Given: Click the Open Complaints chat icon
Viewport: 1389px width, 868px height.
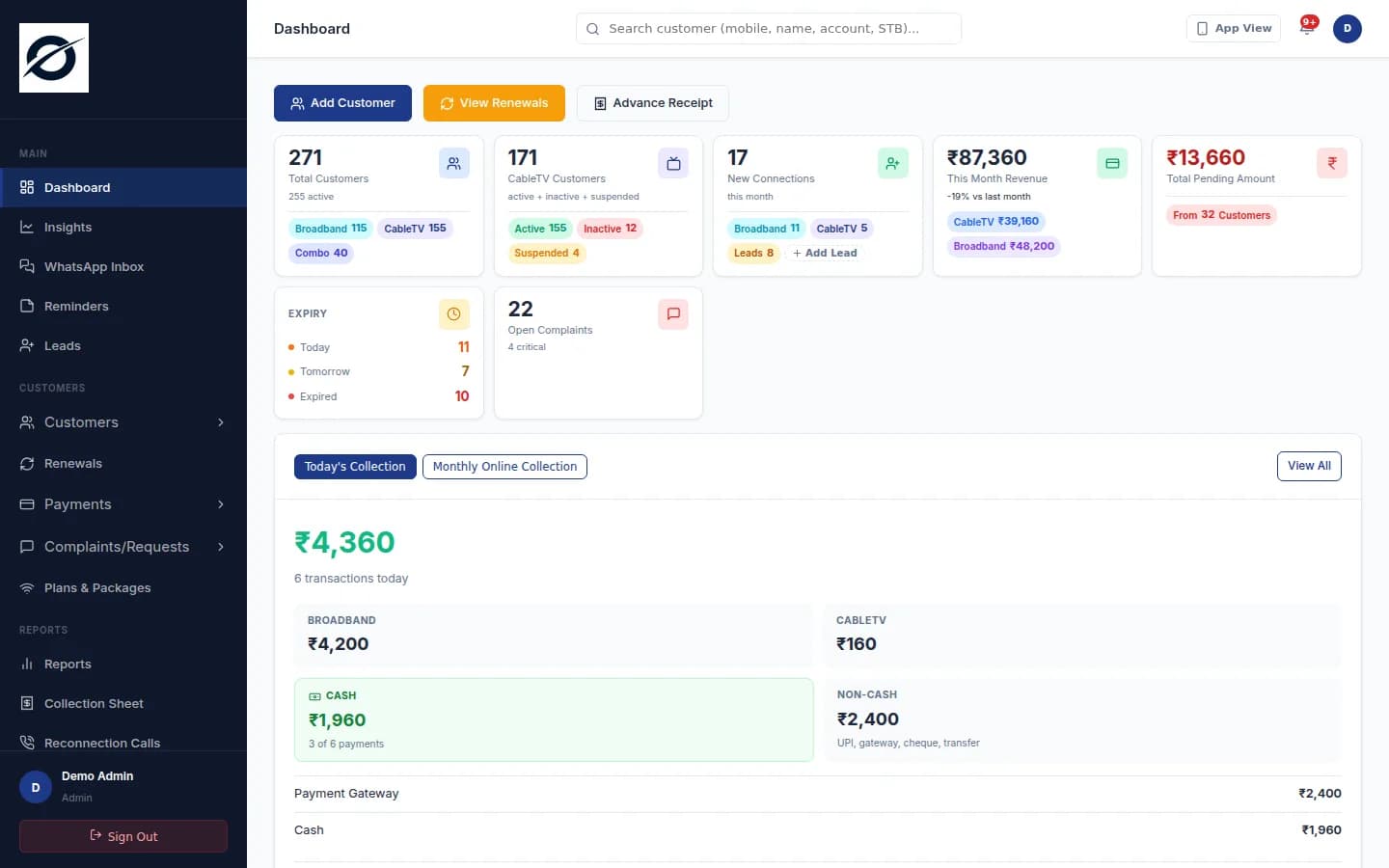Looking at the screenshot, I should (673, 314).
